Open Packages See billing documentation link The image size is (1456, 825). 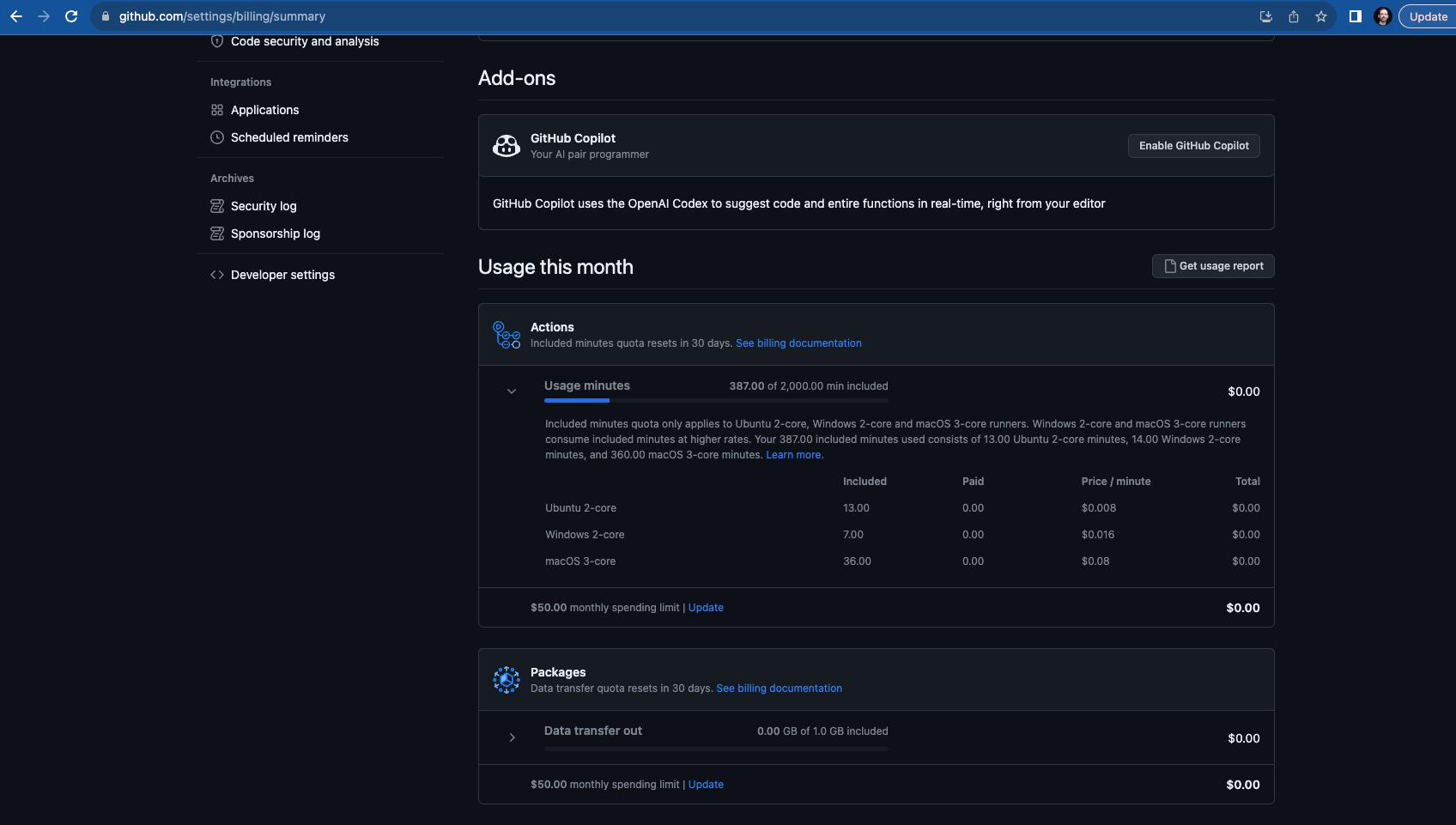click(779, 689)
